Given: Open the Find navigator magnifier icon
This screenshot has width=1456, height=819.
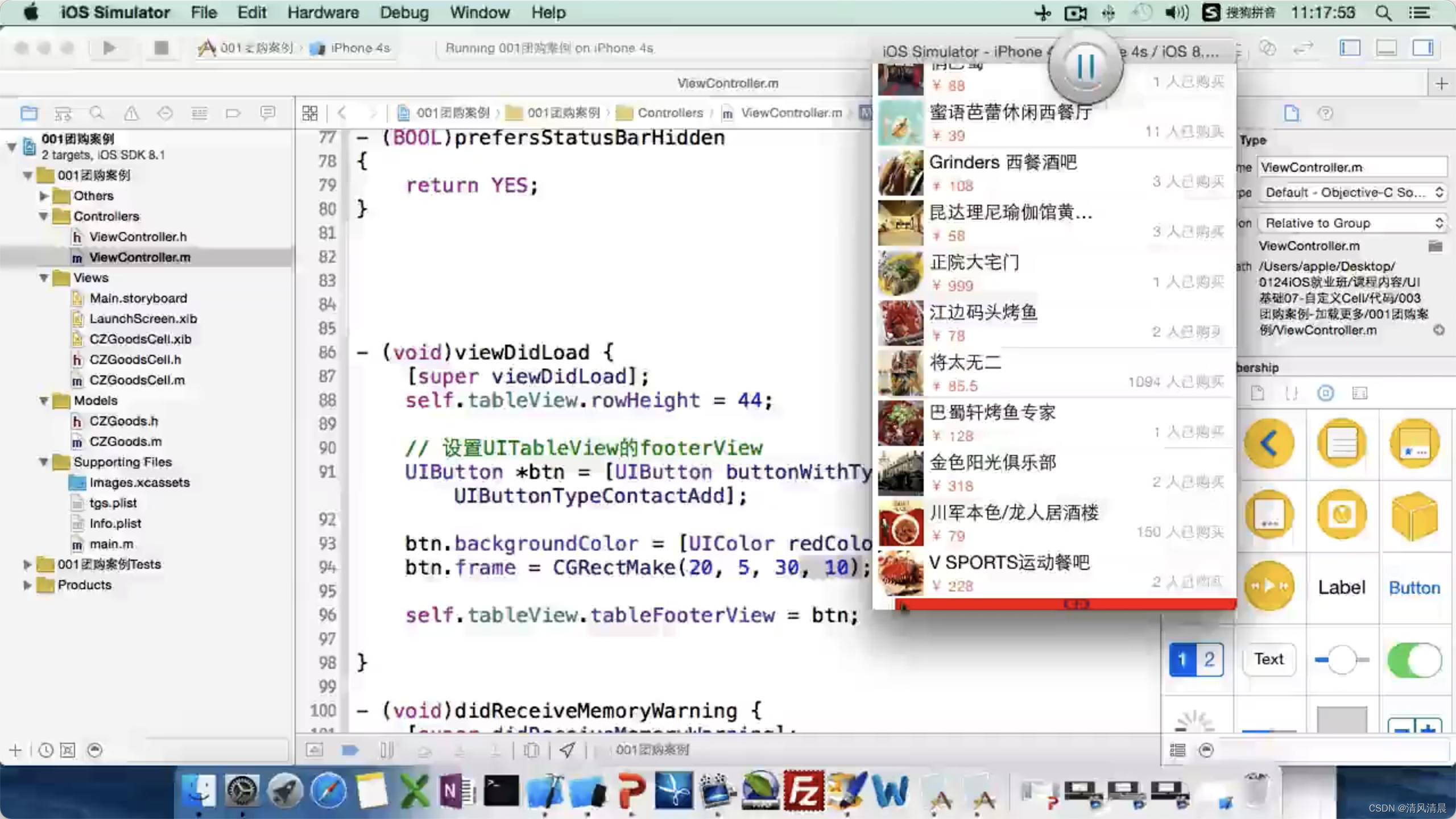Looking at the screenshot, I should coord(97,113).
